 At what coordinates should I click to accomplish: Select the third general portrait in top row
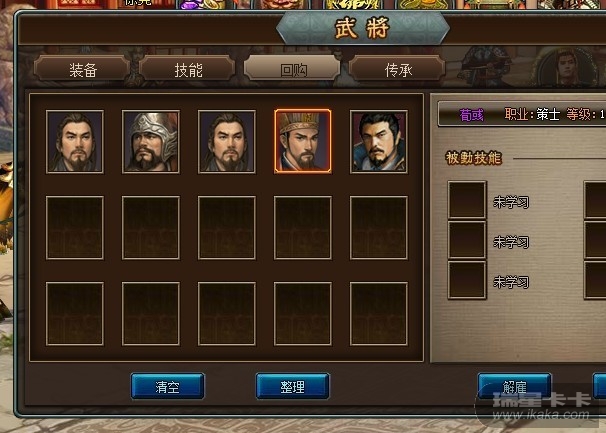tap(226, 141)
